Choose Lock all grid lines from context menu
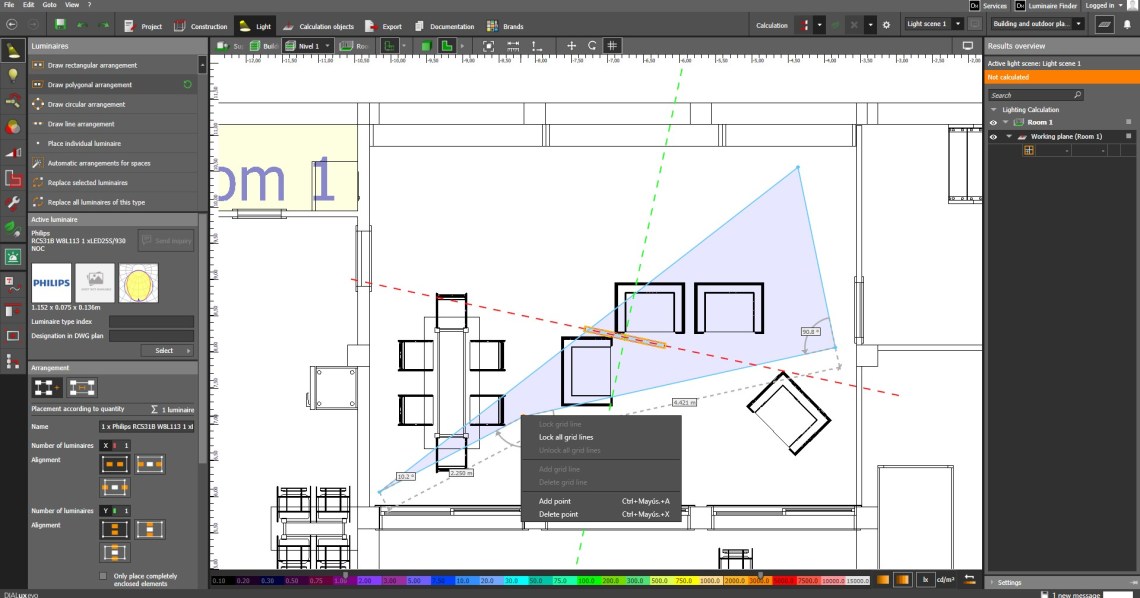This screenshot has height=598, width=1140. [x=566, y=437]
